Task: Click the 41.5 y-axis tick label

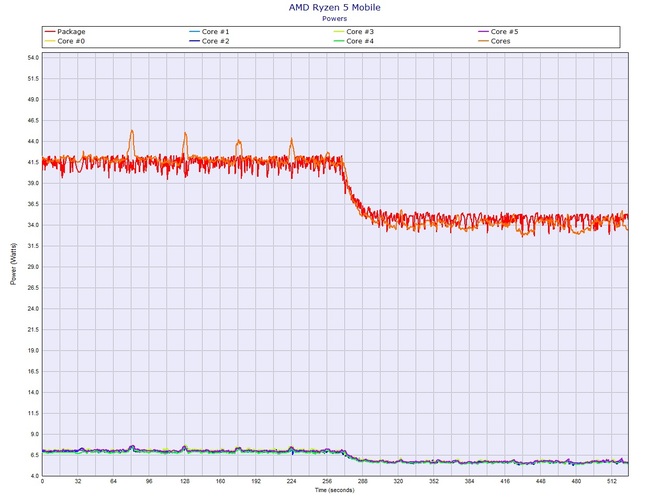Action: [x=33, y=162]
